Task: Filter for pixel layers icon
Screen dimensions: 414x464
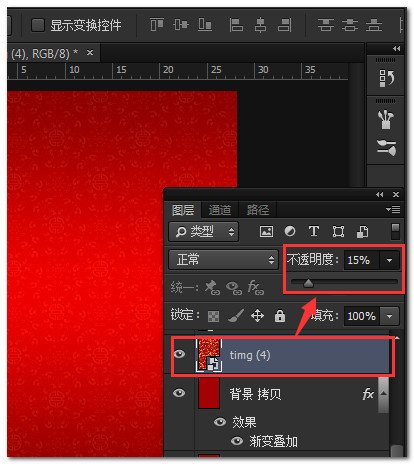Action: click(266, 231)
